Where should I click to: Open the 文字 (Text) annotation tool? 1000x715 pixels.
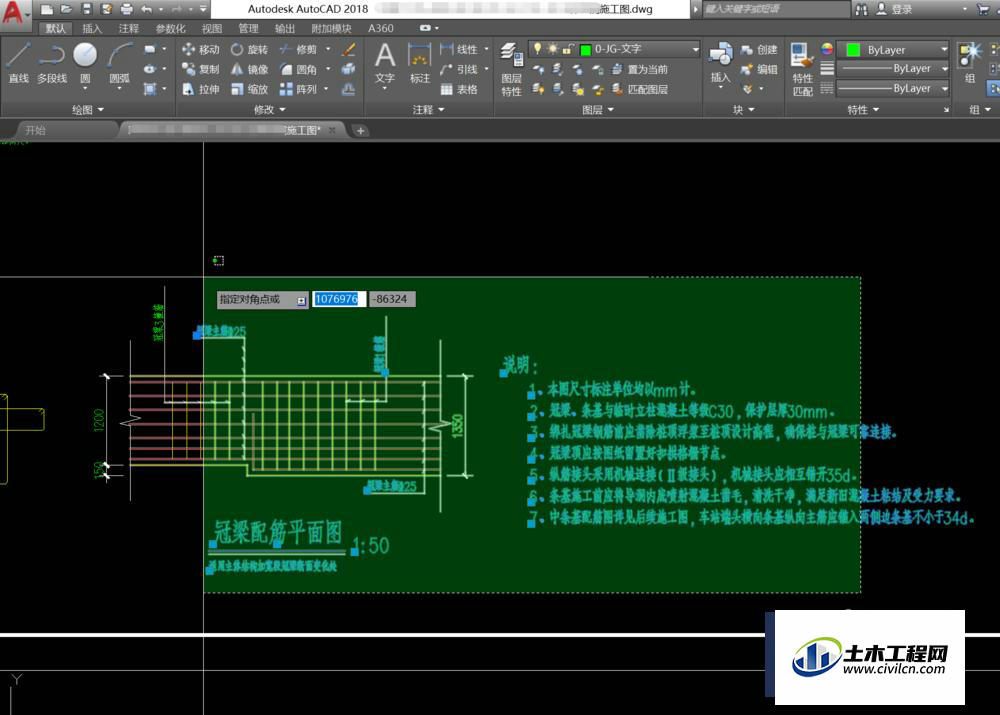click(x=385, y=63)
